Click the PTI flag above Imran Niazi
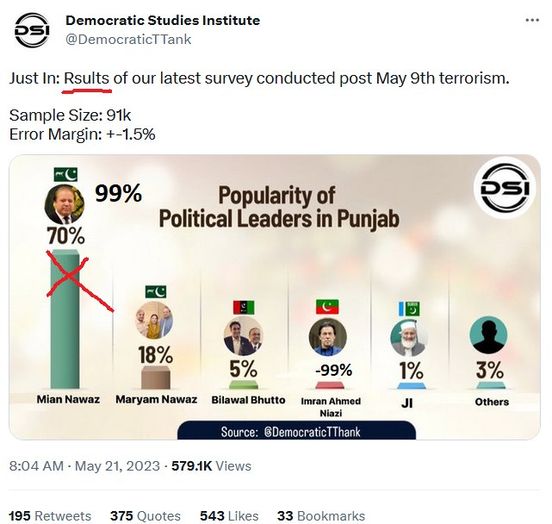The image size is (552, 524). (x=327, y=306)
